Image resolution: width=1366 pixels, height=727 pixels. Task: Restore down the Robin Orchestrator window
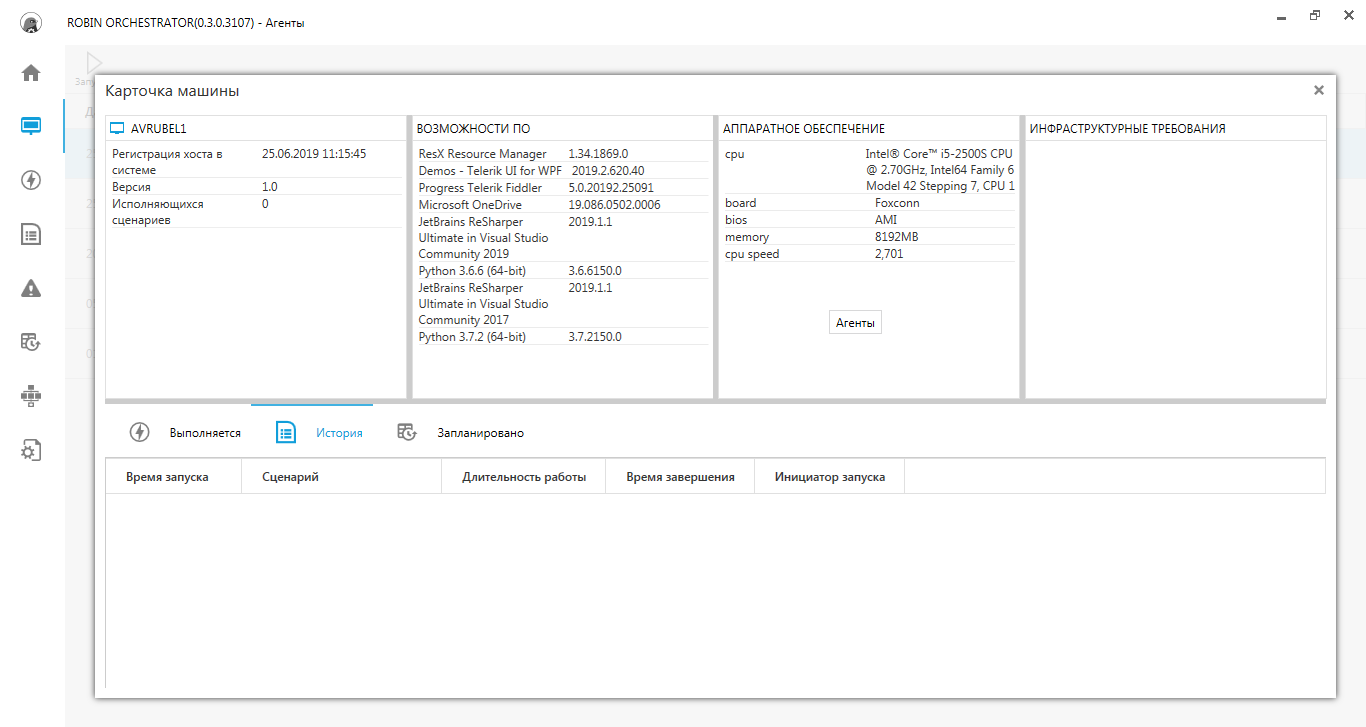(x=1315, y=16)
